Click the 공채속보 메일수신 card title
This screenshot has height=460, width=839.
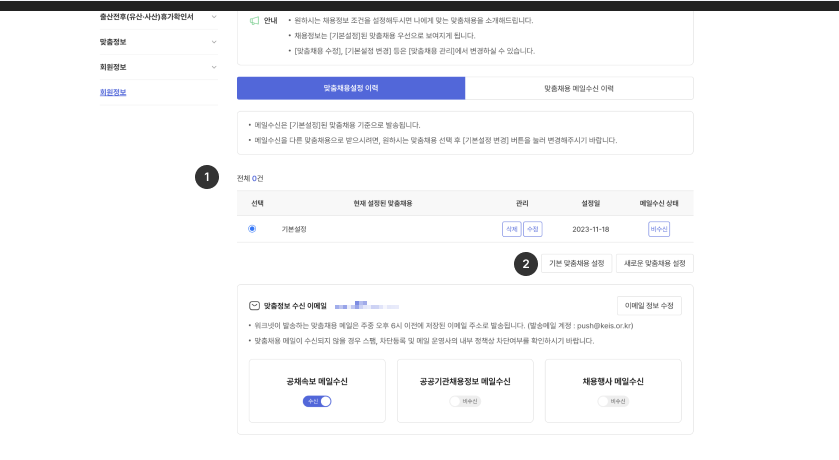point(317,381)
